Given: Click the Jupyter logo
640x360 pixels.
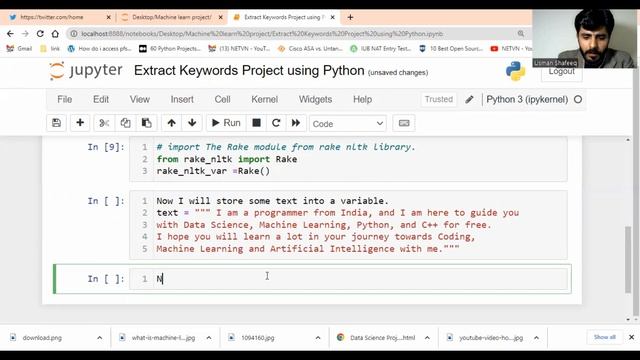Looking at the screenshot, I should click(85, 71).
